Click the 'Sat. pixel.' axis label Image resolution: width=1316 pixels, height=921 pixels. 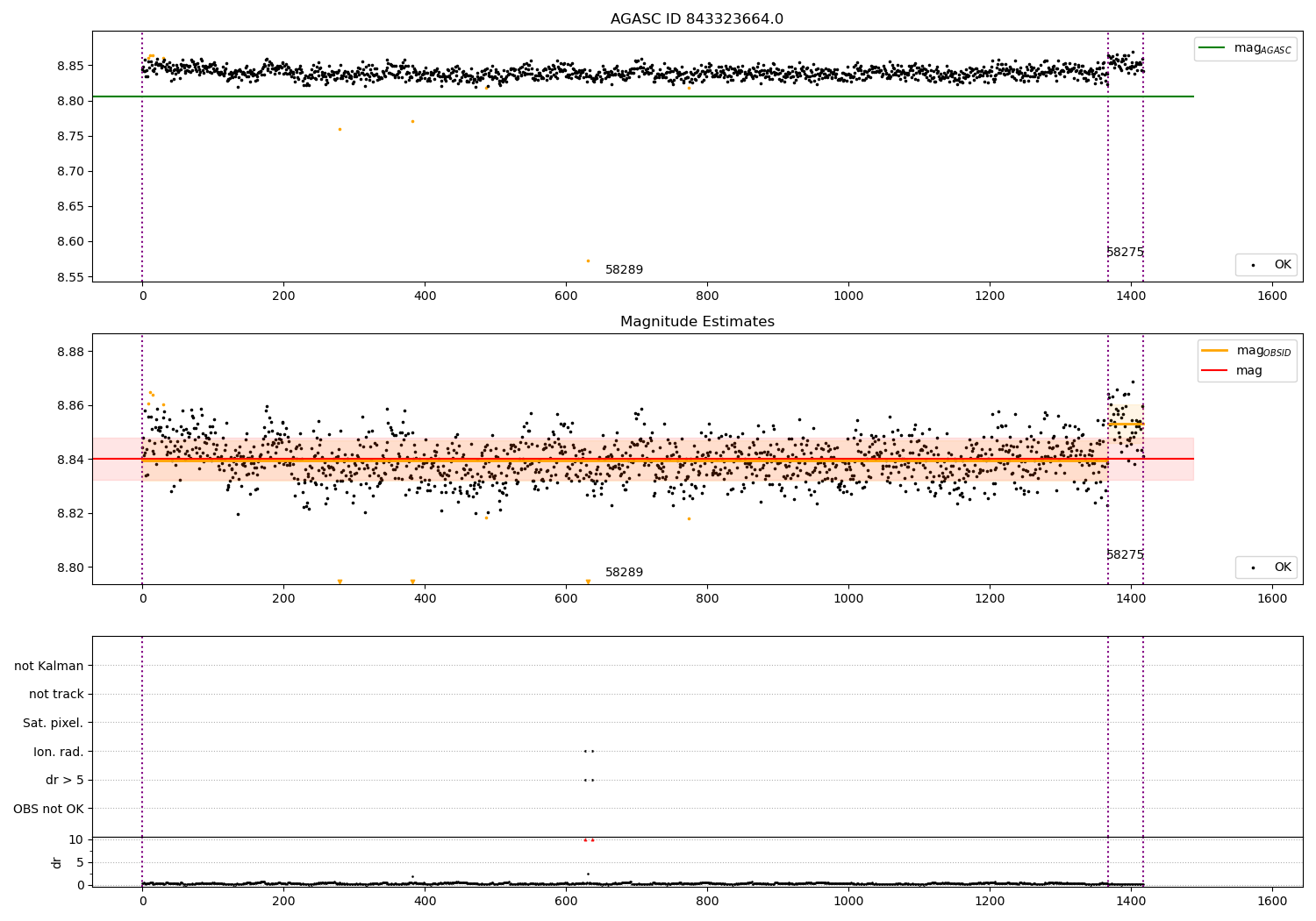(x=54, y=723)
